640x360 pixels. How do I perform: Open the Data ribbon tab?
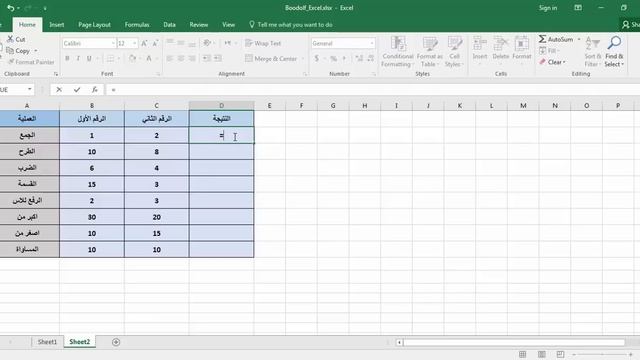coord(169,24)
